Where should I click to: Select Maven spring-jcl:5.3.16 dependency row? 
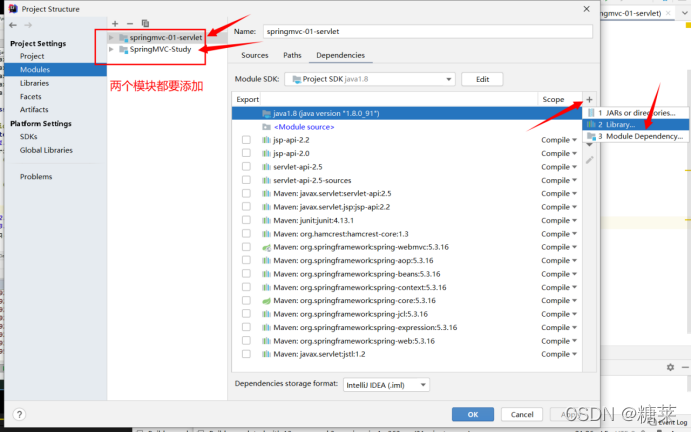click(407, 314)
